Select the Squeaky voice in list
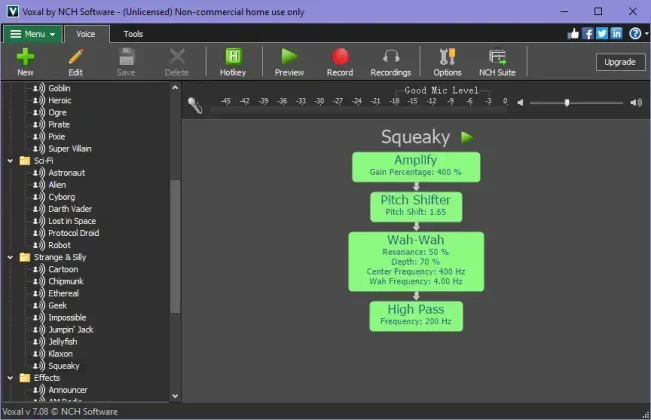This screenshot has width=651, height=420. pos(64,366)
